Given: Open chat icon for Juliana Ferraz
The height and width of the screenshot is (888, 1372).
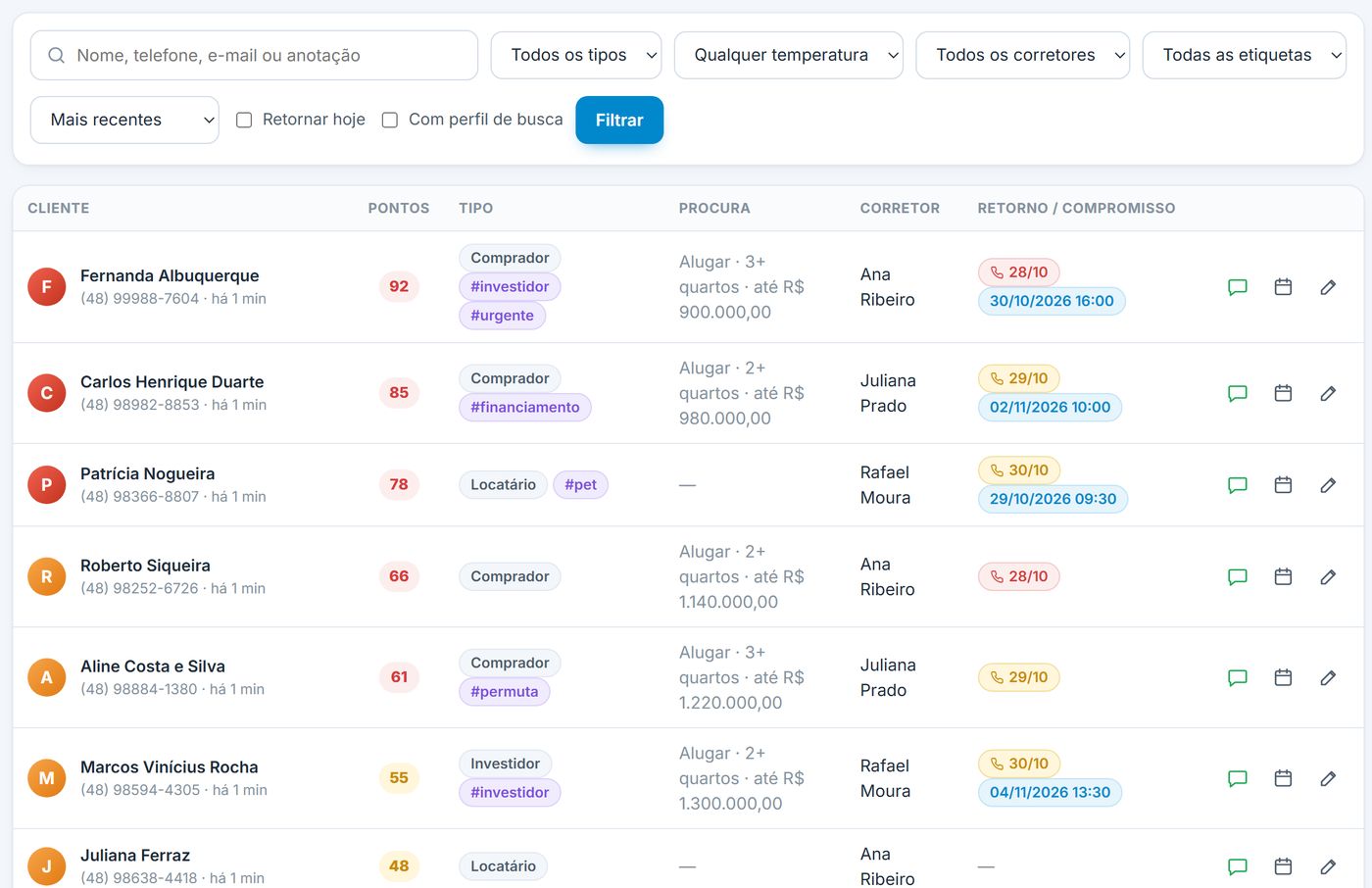Looking at the screenshot, I should tap(1238, 866).
